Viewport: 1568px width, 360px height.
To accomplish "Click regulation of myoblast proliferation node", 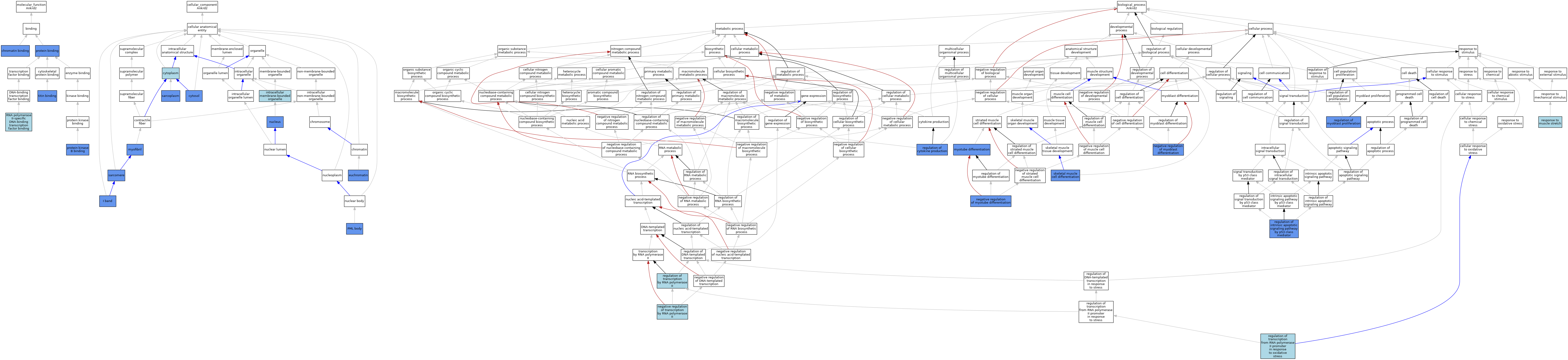I will (x=1343, y=122).
